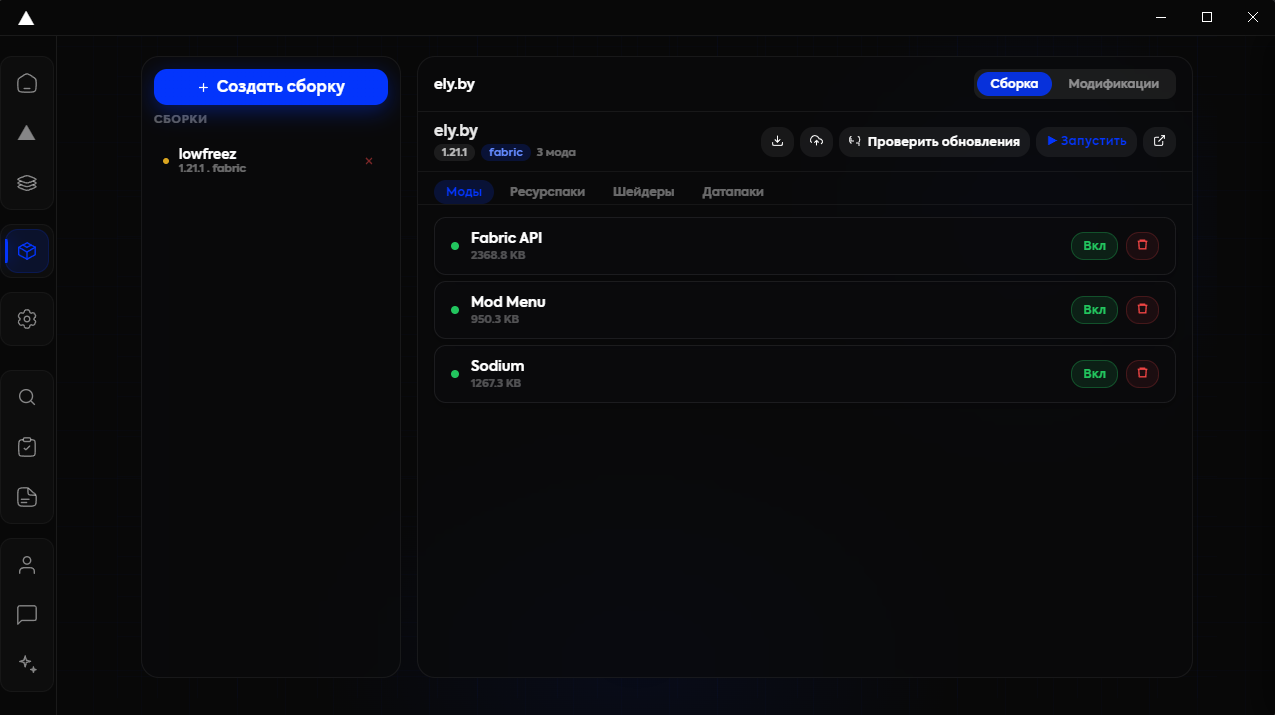
Task: Open the stacked layers icon in sidebar
Action: pyautogui.click(x=27, y=183)
